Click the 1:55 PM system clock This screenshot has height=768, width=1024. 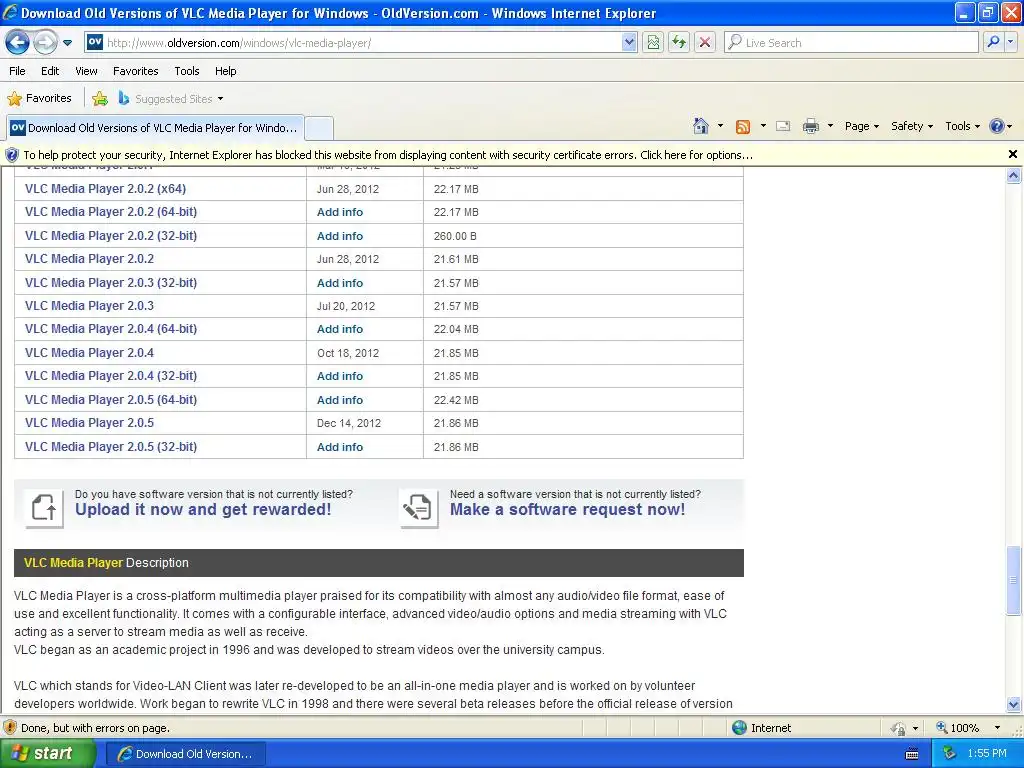pos(987,753)
